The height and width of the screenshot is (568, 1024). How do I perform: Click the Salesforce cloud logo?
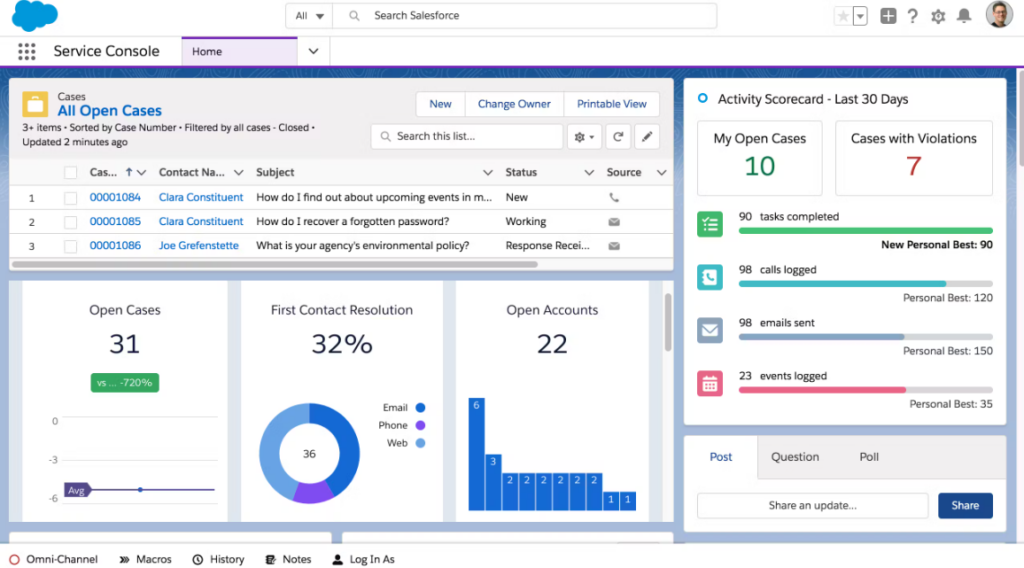(x=35, y=16)
